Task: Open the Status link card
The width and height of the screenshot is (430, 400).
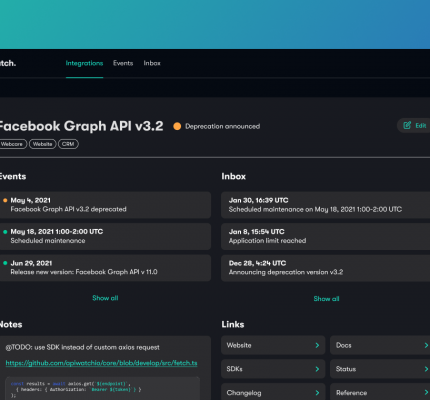Action: (x=380, y=369)
